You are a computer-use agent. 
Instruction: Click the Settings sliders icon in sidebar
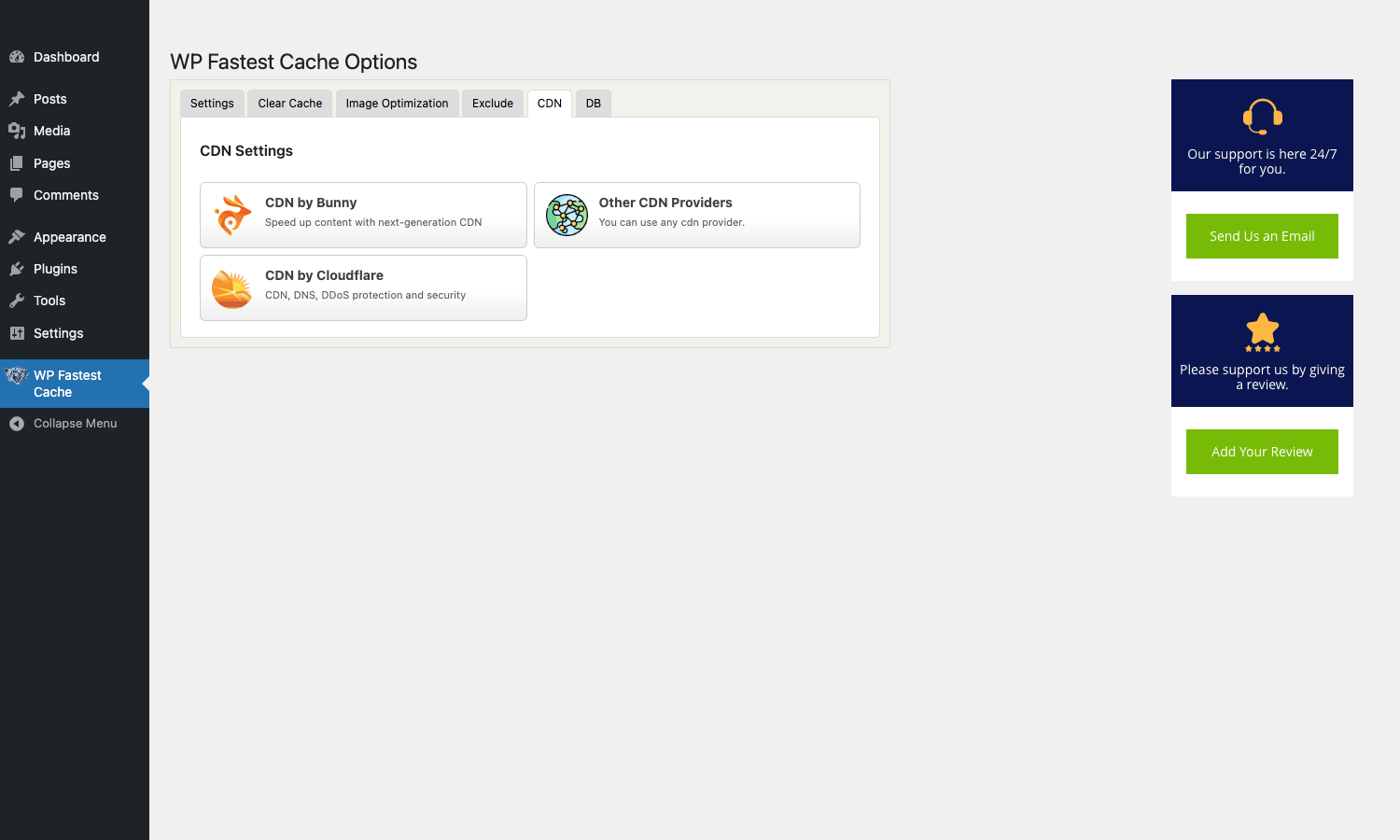pyautogui.click(x=17, y=333)
